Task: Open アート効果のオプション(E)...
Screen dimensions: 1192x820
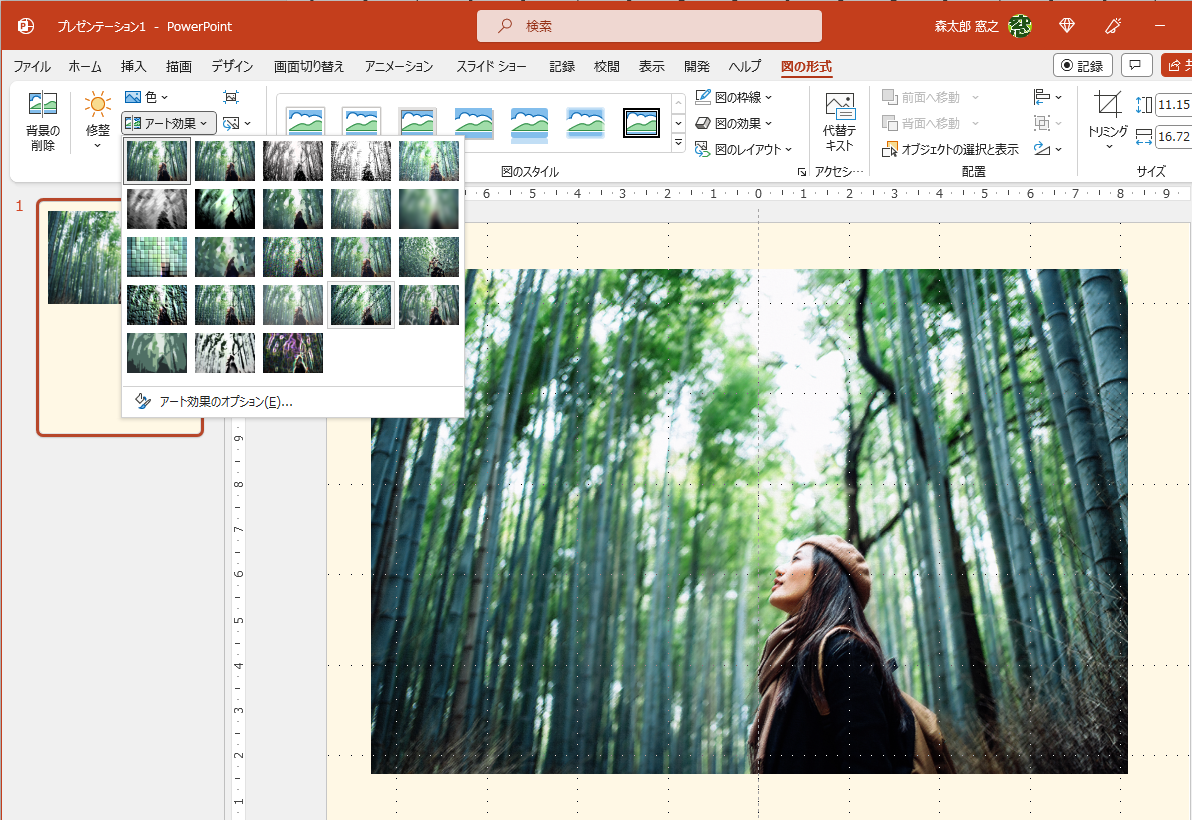Action: click(293, 401)
